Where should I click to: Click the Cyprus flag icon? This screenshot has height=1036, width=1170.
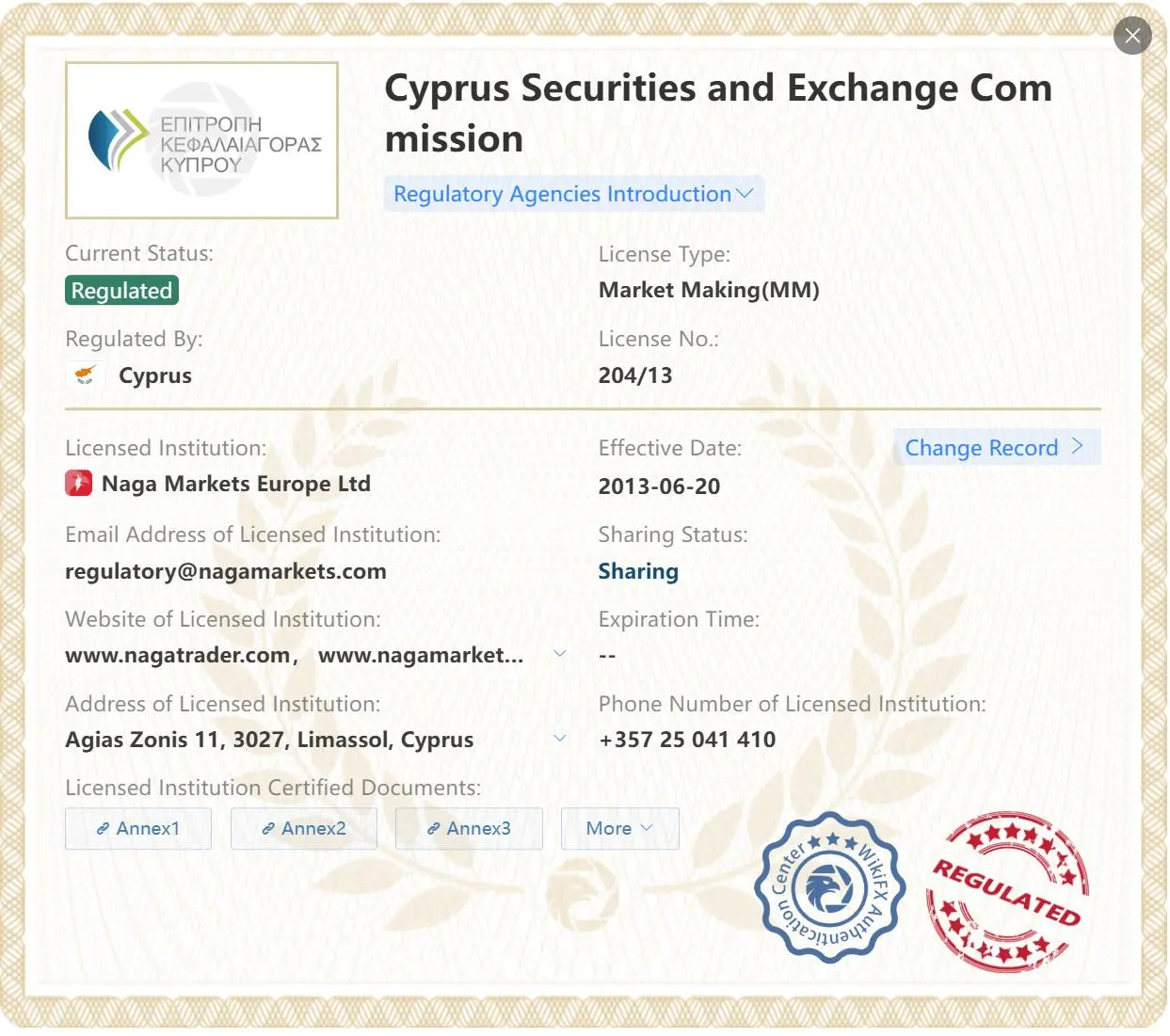coord(85,375)
